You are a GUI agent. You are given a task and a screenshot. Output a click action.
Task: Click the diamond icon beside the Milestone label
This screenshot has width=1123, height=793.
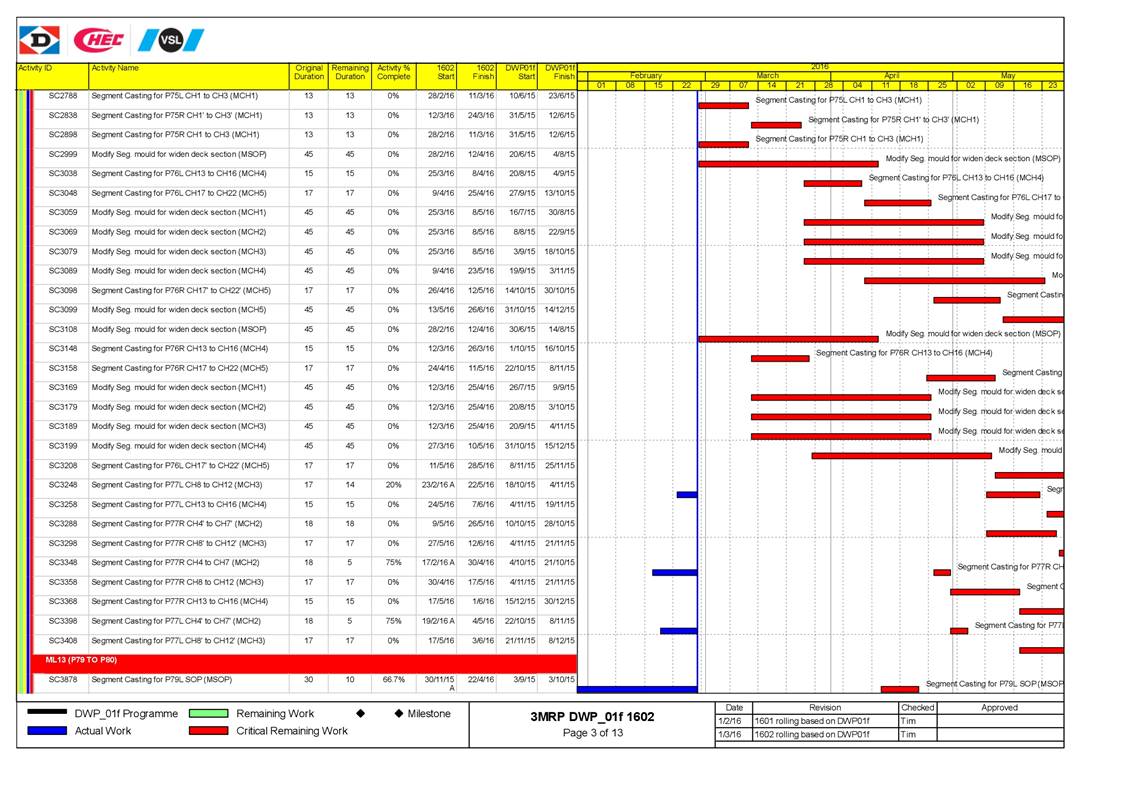(399, 713)
